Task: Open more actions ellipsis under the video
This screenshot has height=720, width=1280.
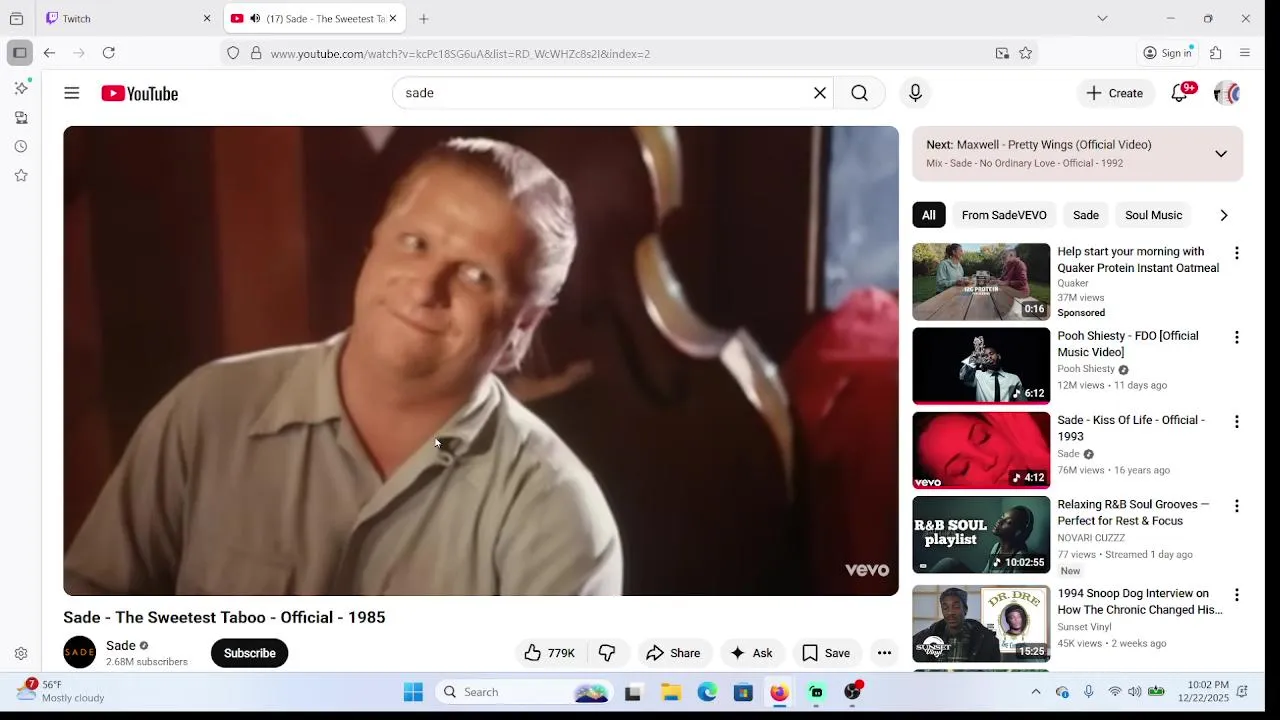Action: [x=884, y=653]
